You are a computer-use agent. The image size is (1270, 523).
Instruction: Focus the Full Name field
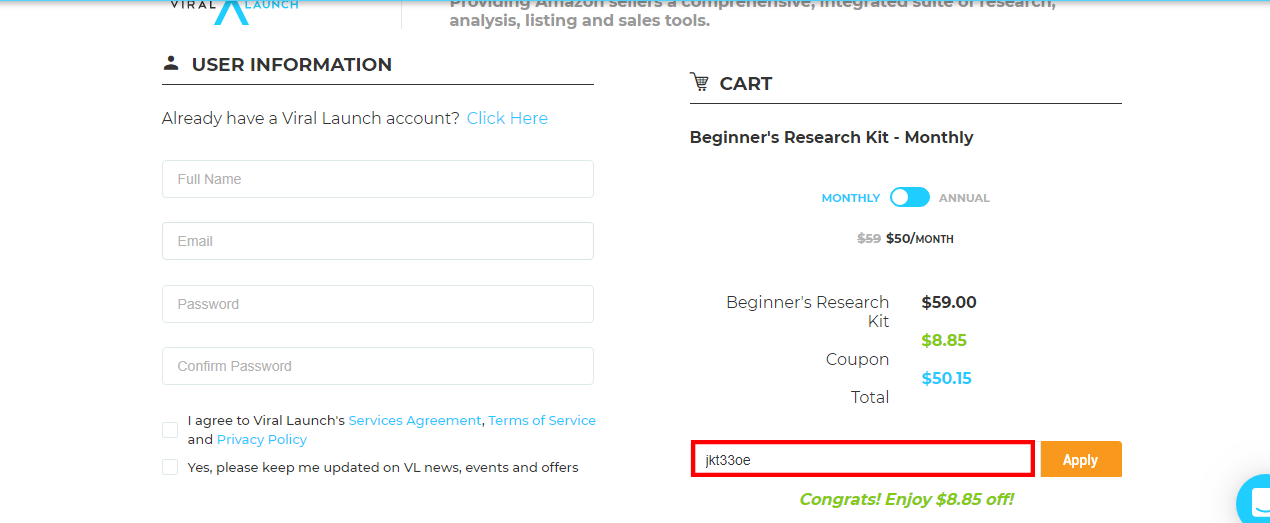point(377,179)
